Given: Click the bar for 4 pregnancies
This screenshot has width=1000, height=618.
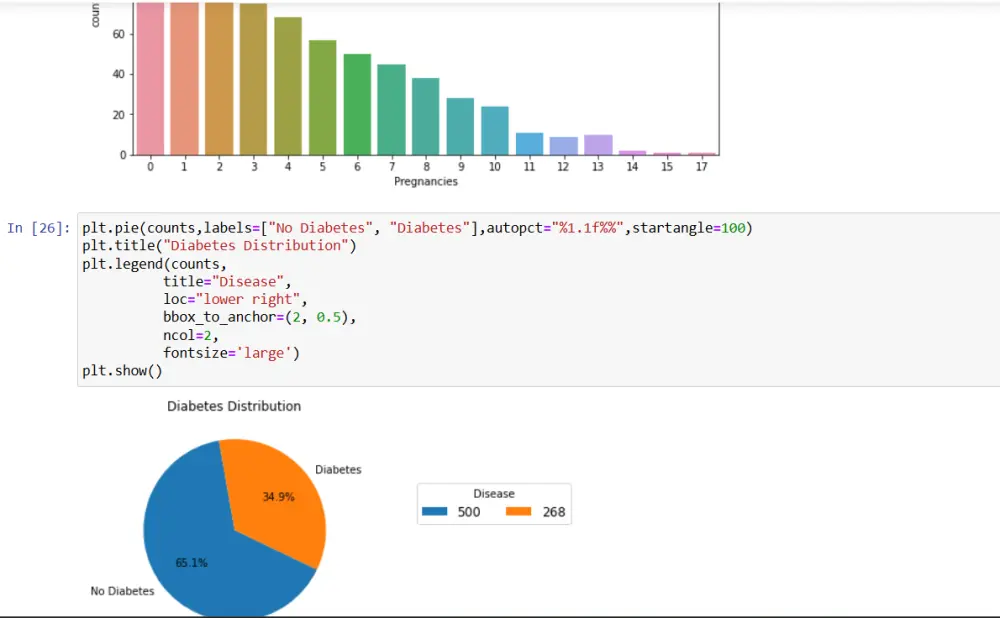Looking at the screenshot, I should tap(288, 86).
